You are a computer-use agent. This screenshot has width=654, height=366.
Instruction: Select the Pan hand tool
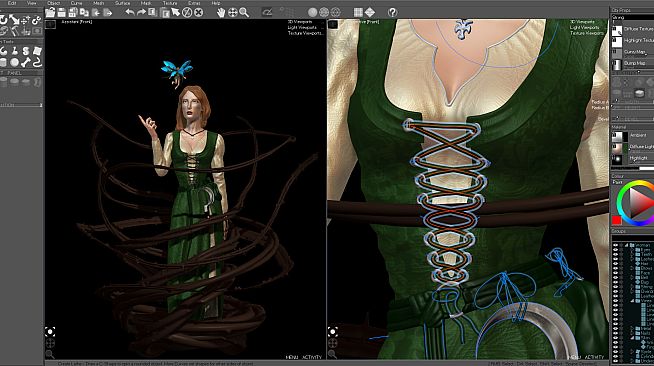pyautogui.click(x=221, y=13)
